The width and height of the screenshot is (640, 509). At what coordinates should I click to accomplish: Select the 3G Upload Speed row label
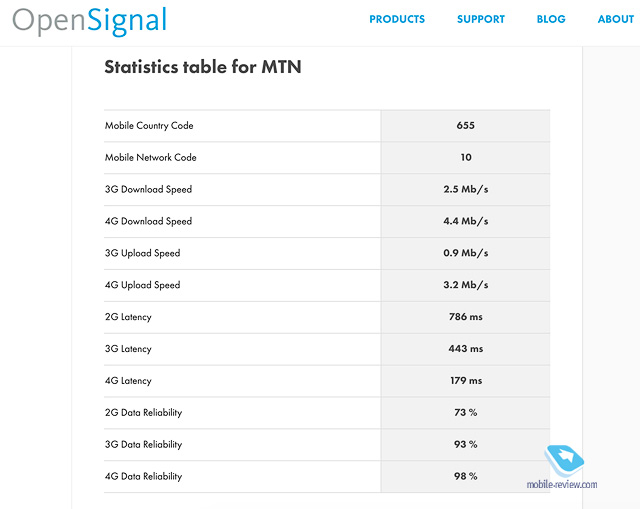click(143, 254)
